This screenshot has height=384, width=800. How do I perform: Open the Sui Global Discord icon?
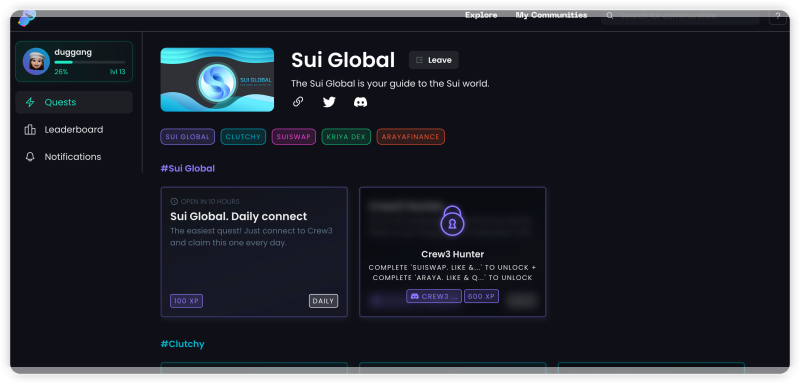(x=360, y=102)
